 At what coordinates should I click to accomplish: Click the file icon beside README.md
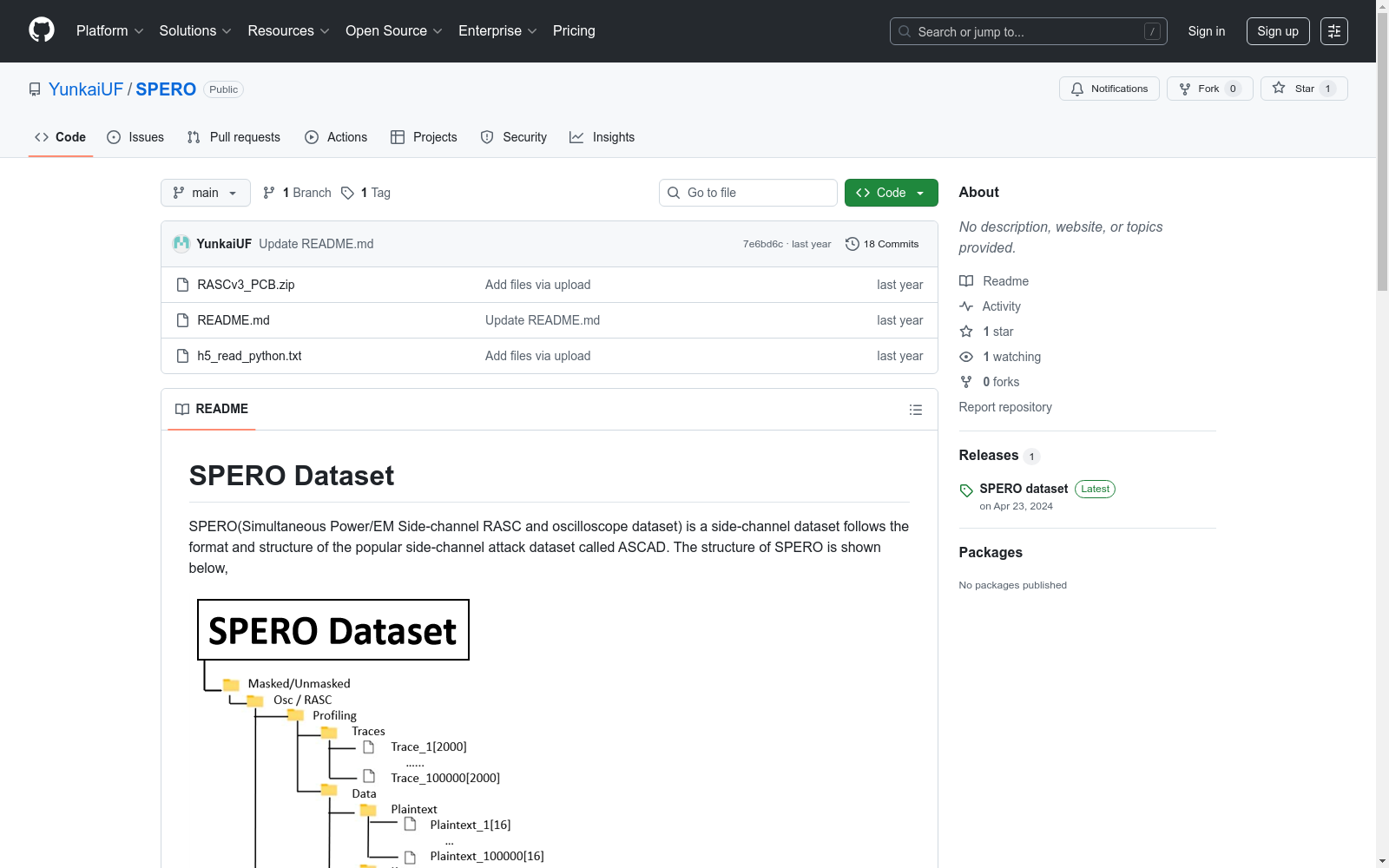(182, 320)
